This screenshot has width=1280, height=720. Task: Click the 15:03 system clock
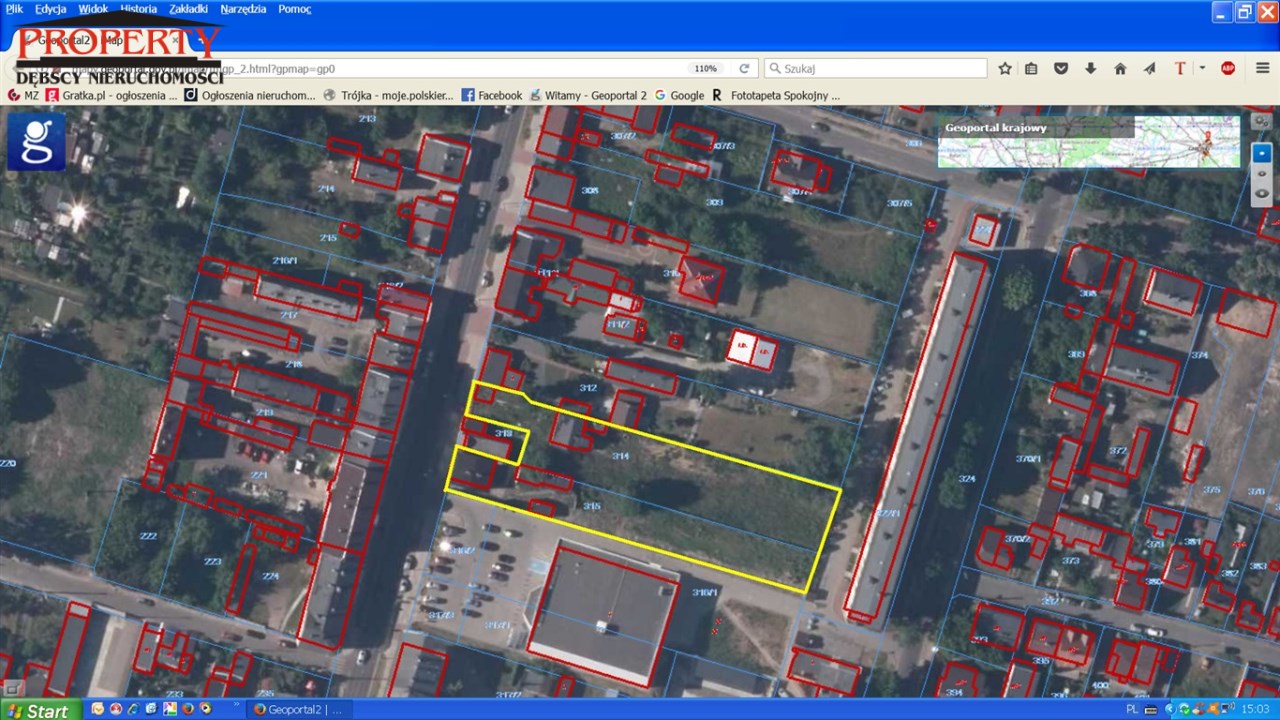tap(1256, 709)
